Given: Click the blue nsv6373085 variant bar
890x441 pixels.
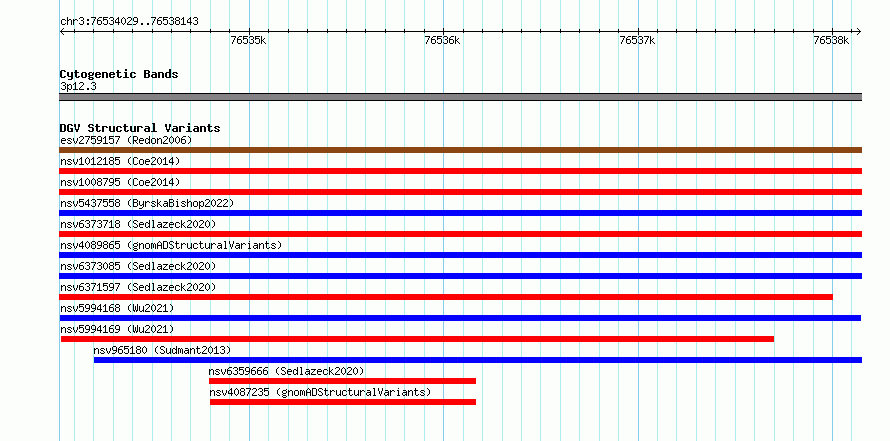Looking at the screenshot, I should (461, 276).
